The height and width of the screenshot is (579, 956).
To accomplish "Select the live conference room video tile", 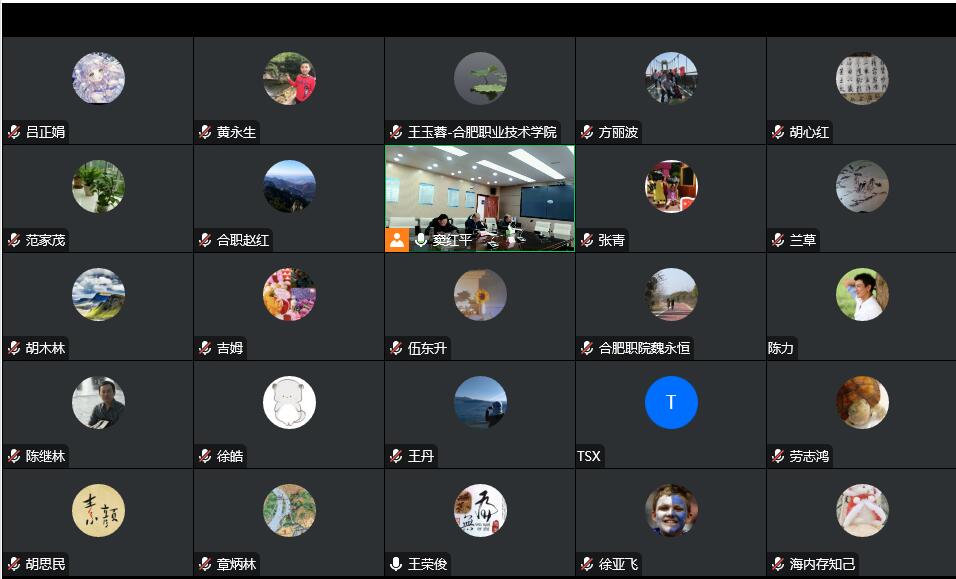I will pos(480,199).
